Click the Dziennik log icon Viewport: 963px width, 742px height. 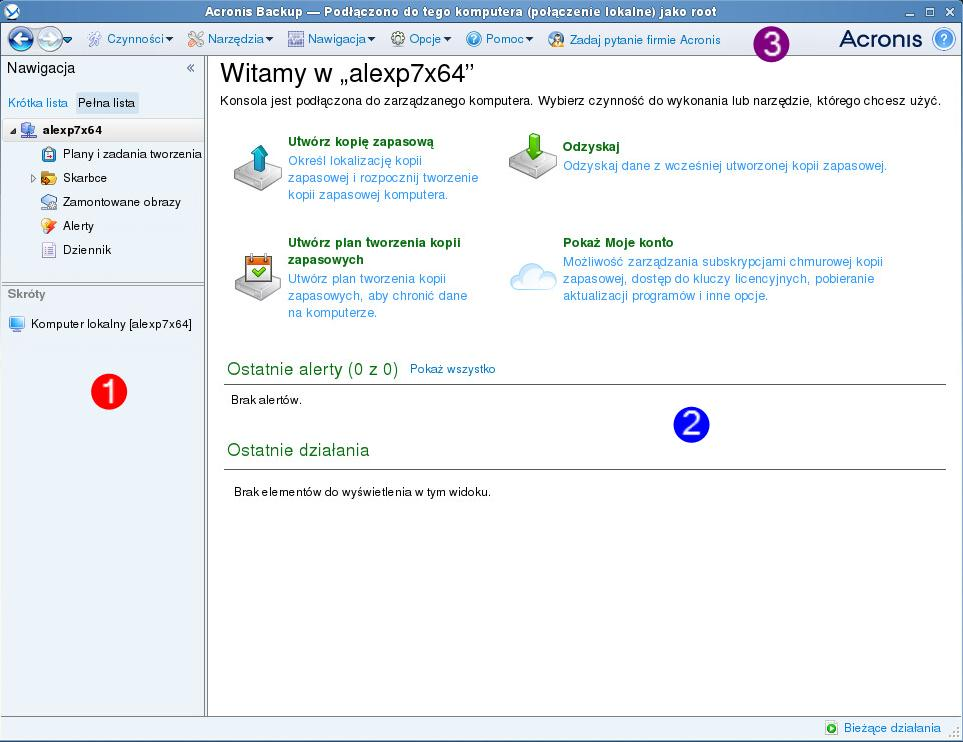tap(49, 250)
